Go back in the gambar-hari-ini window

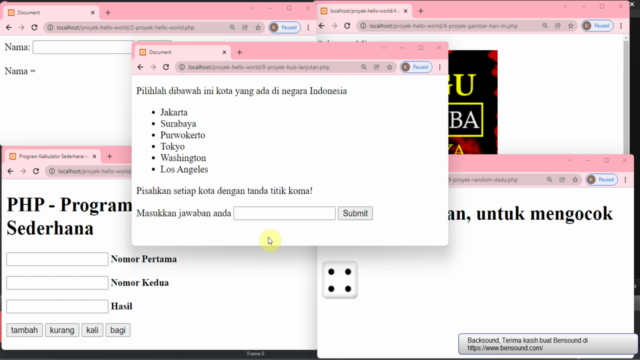pyautogui.click(x=322, y=26)
